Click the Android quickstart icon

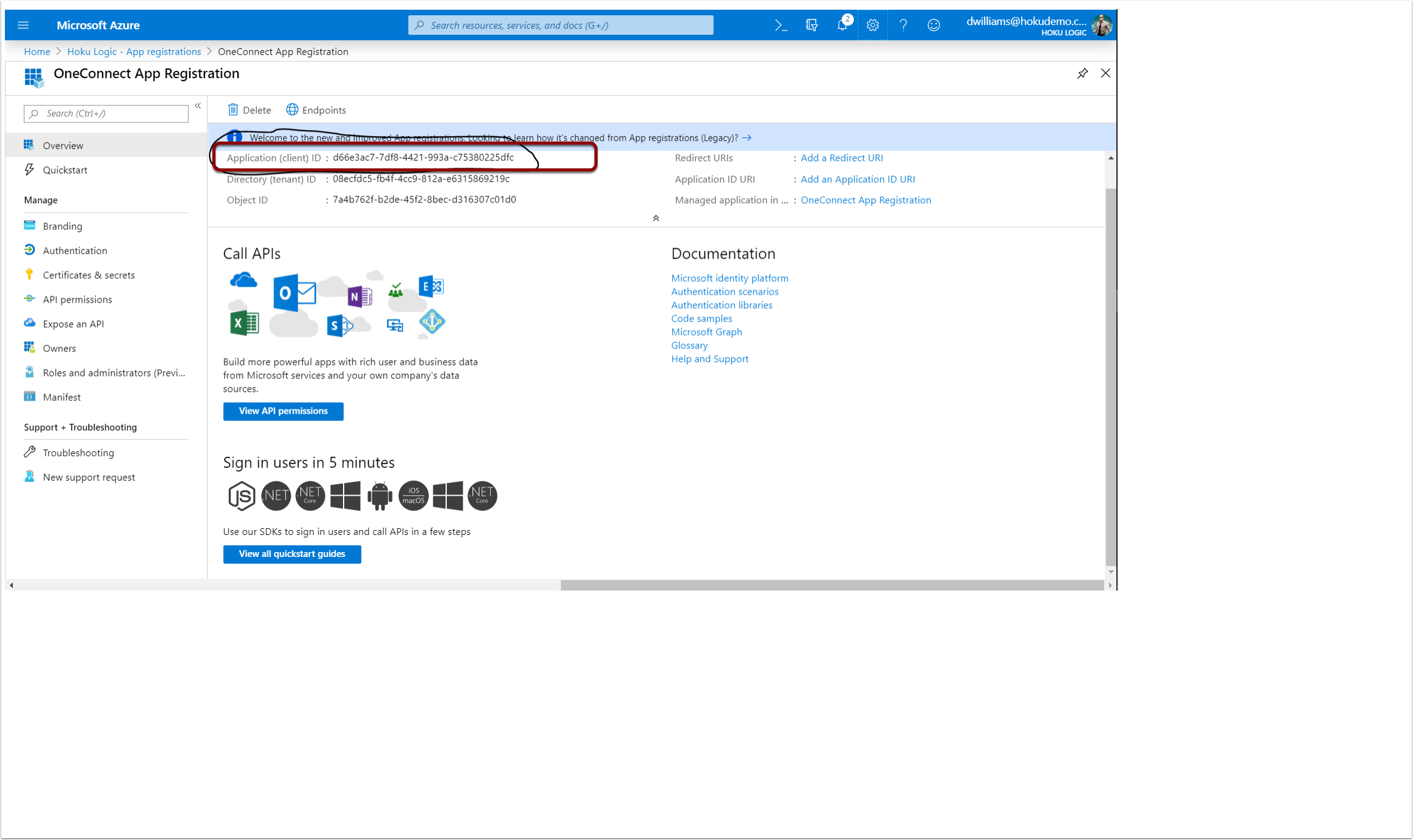pos(380,495)
